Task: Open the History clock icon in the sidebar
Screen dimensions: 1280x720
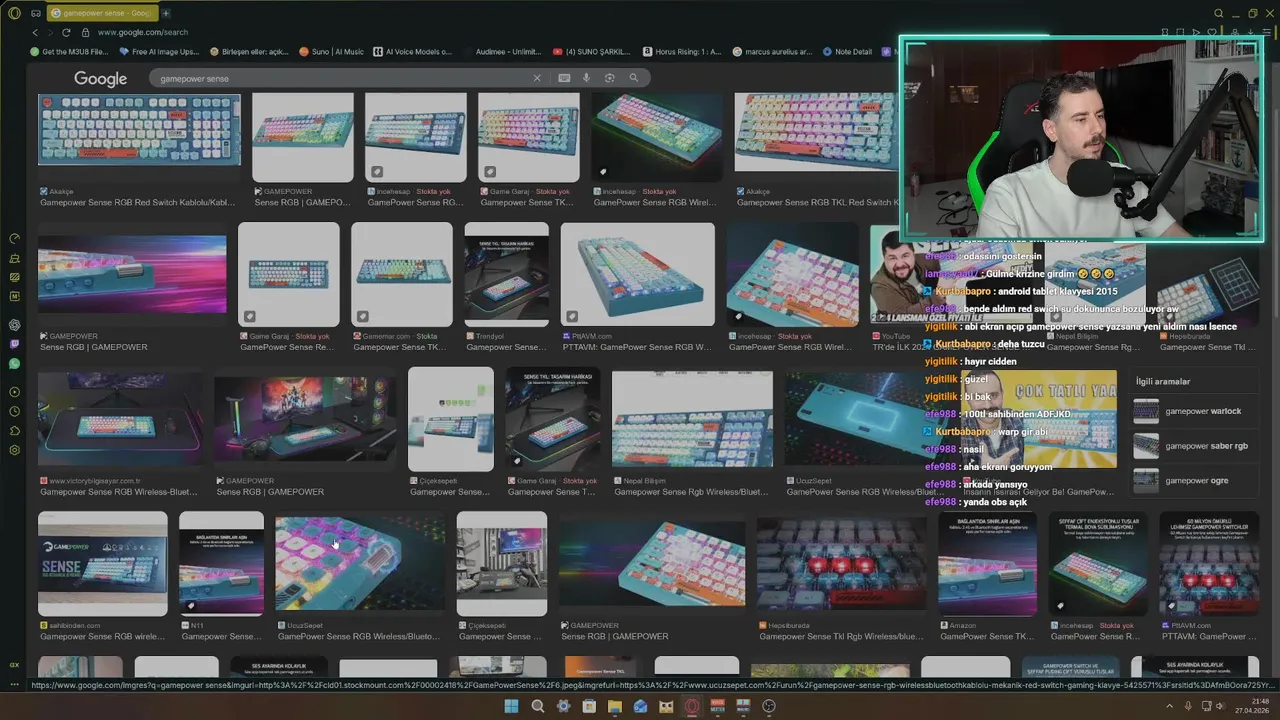Action: [x=14, y=411]
